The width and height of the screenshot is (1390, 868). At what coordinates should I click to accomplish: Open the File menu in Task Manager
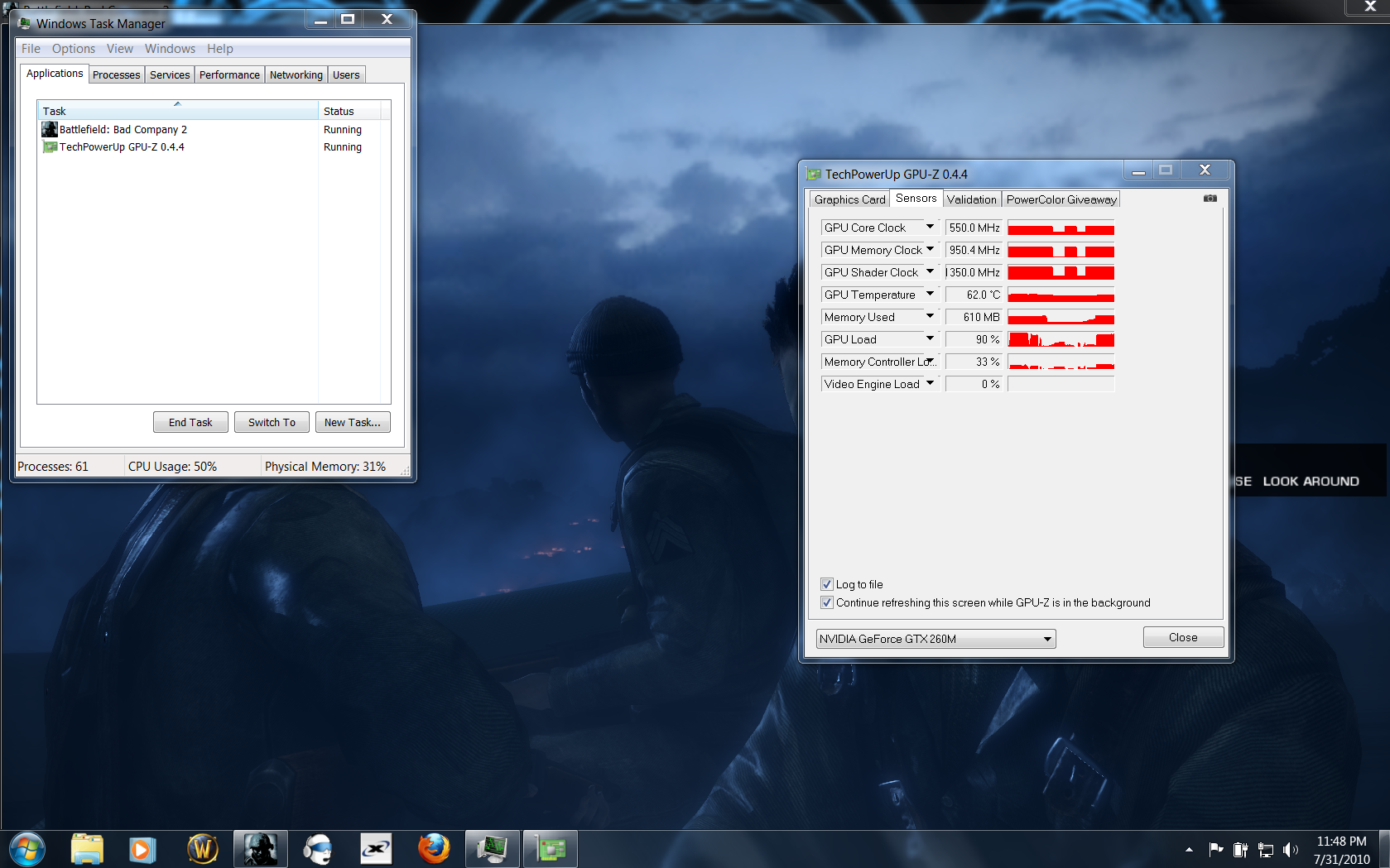[31, 49]
